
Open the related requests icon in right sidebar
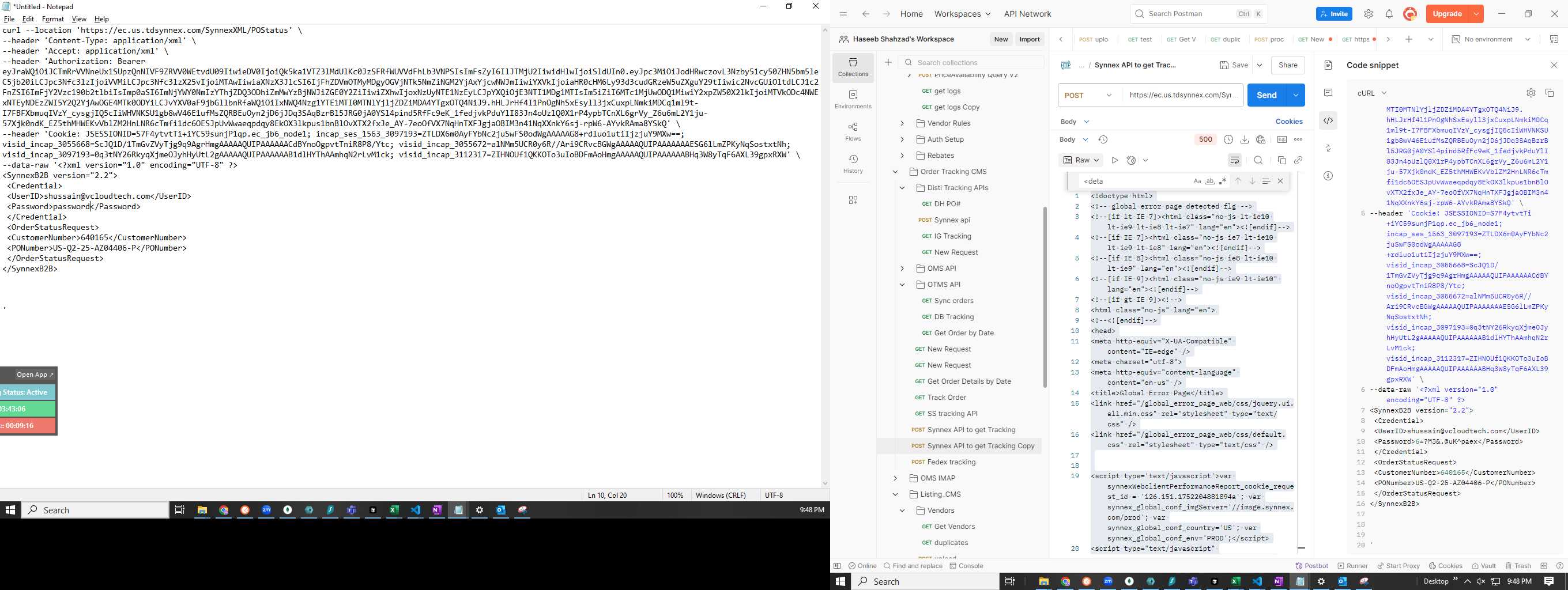[1328, 148]
